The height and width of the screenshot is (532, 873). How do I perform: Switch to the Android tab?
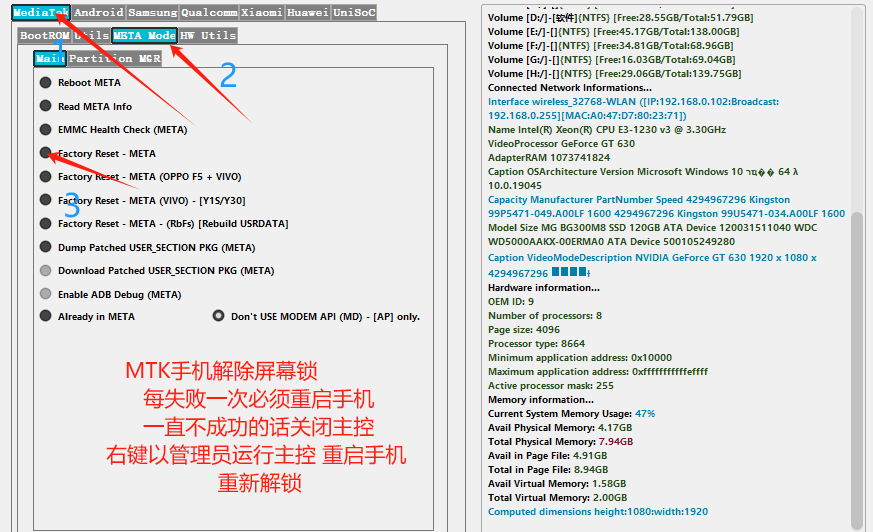[x=99, y=12]
